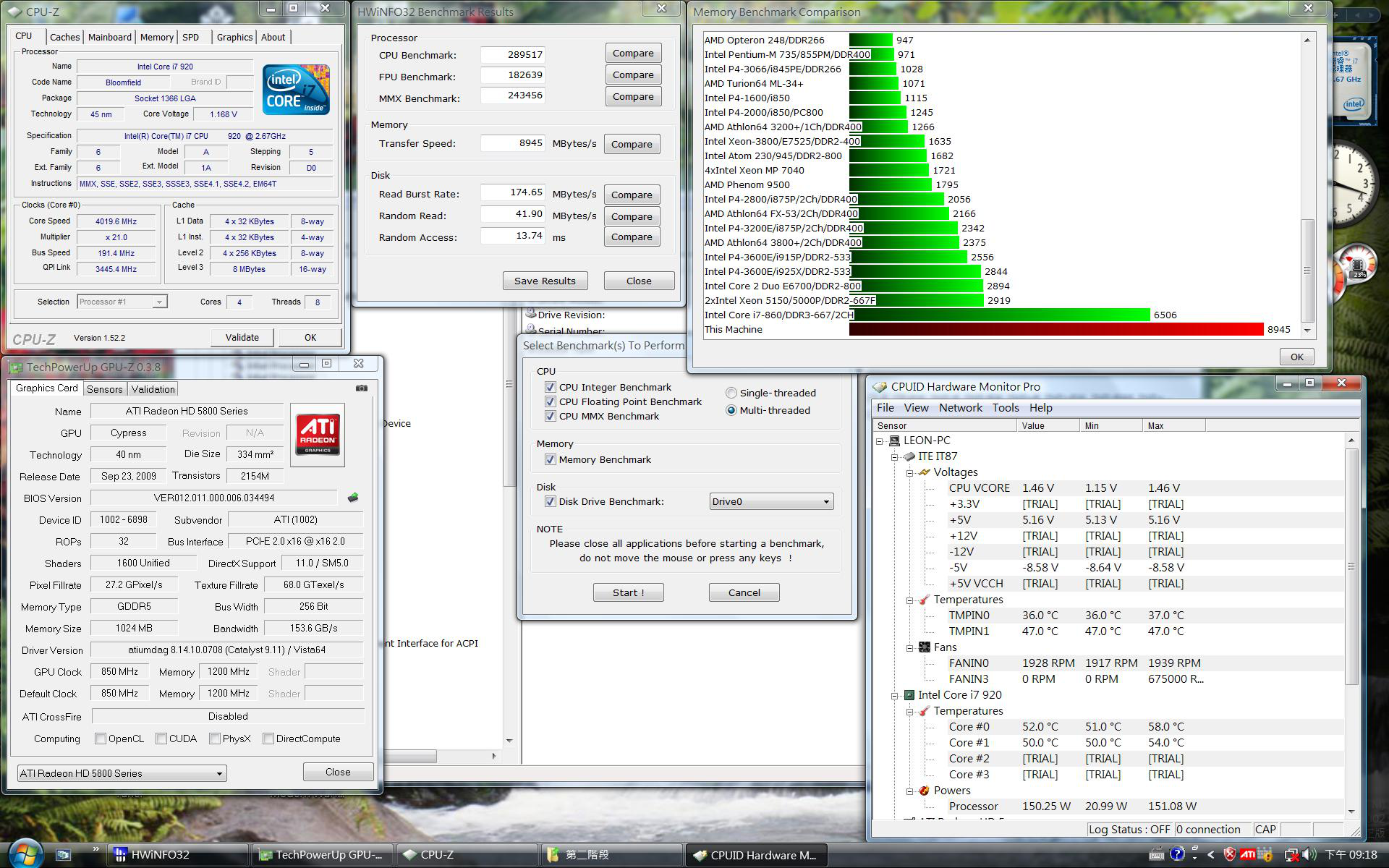Toggle the CPU MMX Benchmark checkbox
Viewport: 1389px width, 868px height.
551,416
